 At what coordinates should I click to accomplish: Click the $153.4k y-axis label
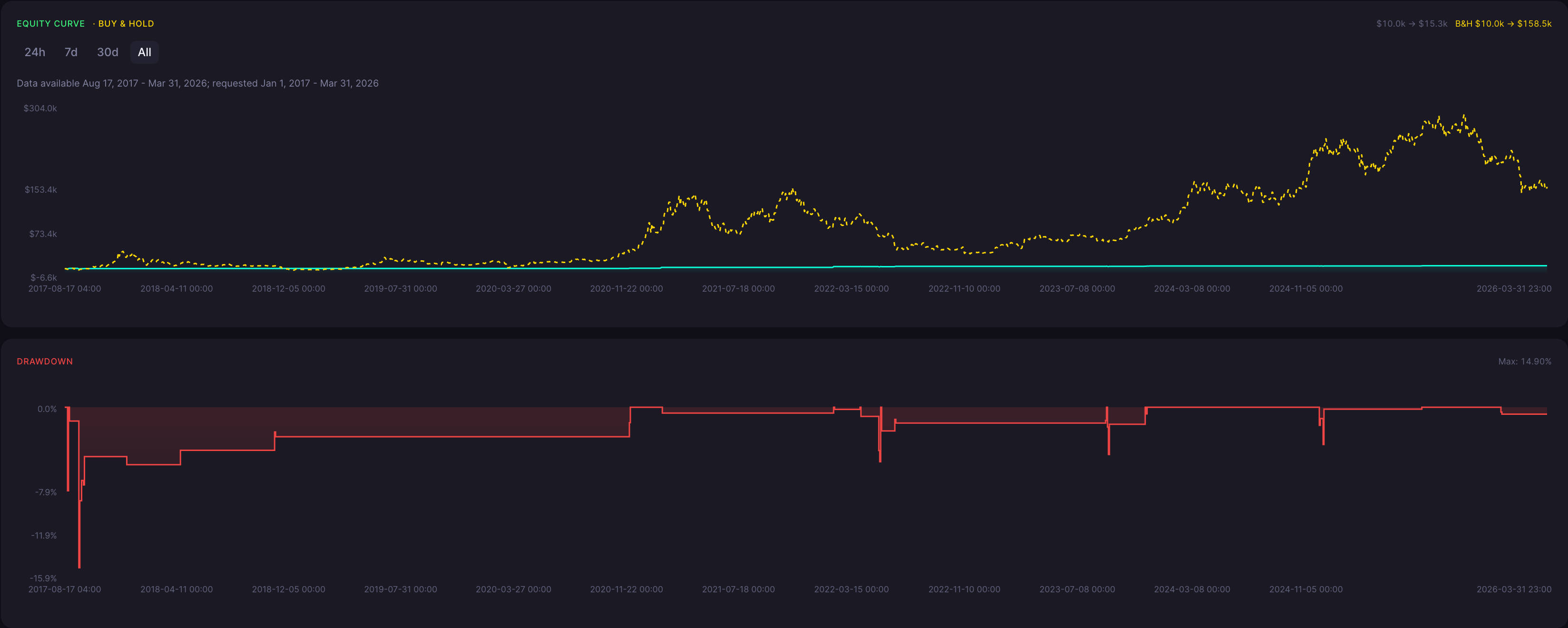(41, 190)
